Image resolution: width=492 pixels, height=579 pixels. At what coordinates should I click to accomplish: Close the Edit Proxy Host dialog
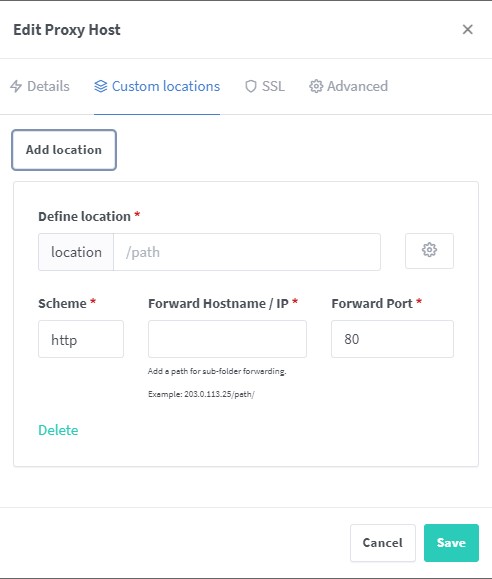pyautogui.click(x=468, y=29)
